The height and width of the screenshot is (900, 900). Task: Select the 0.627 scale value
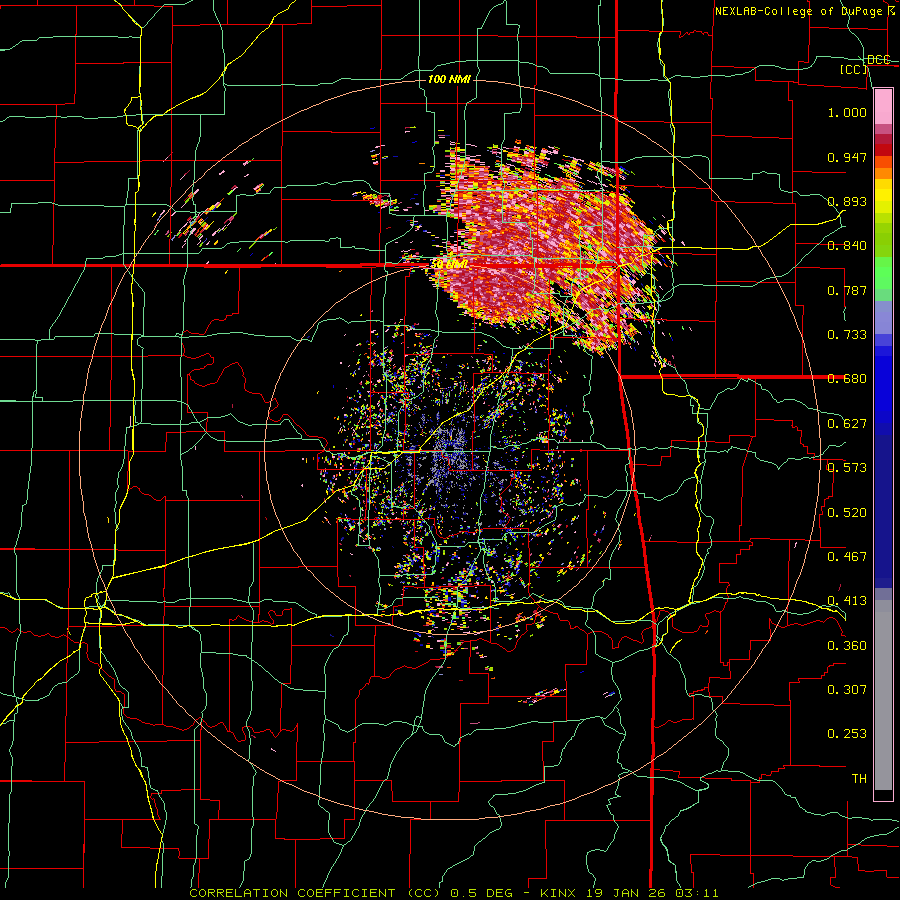tap(847, 424)
